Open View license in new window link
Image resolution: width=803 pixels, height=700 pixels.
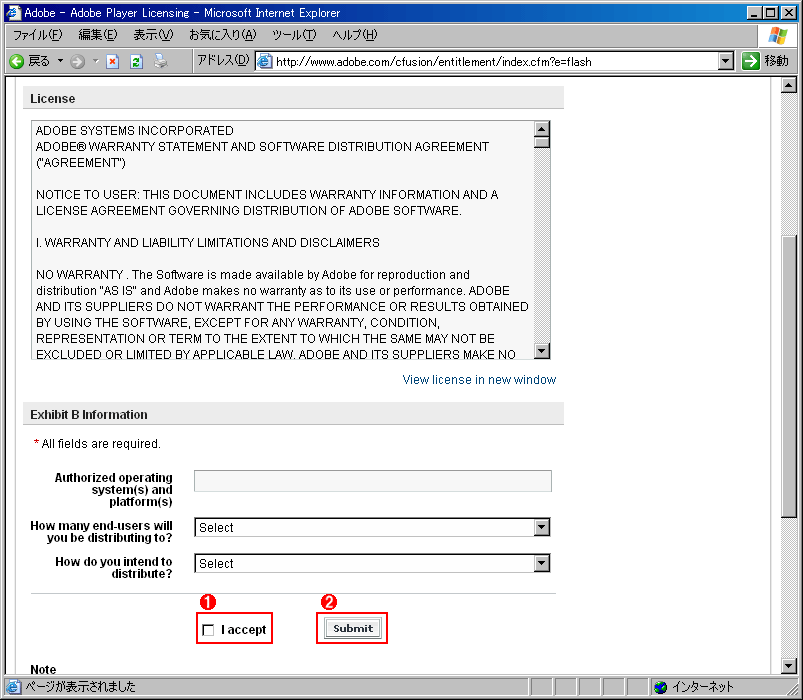[479, 379]
